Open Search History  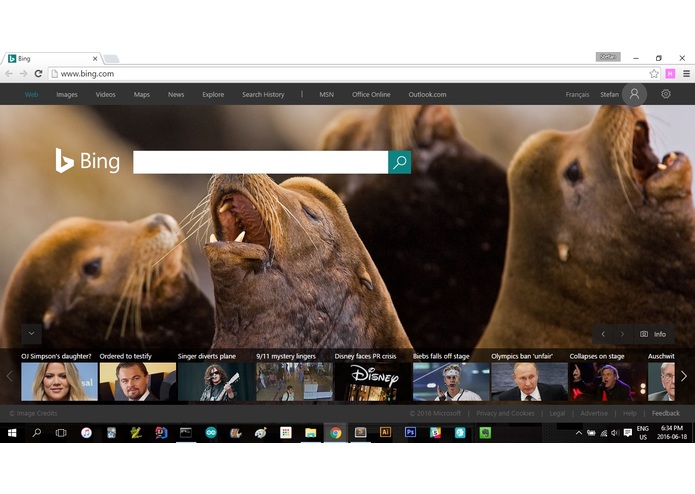(263, 94)
